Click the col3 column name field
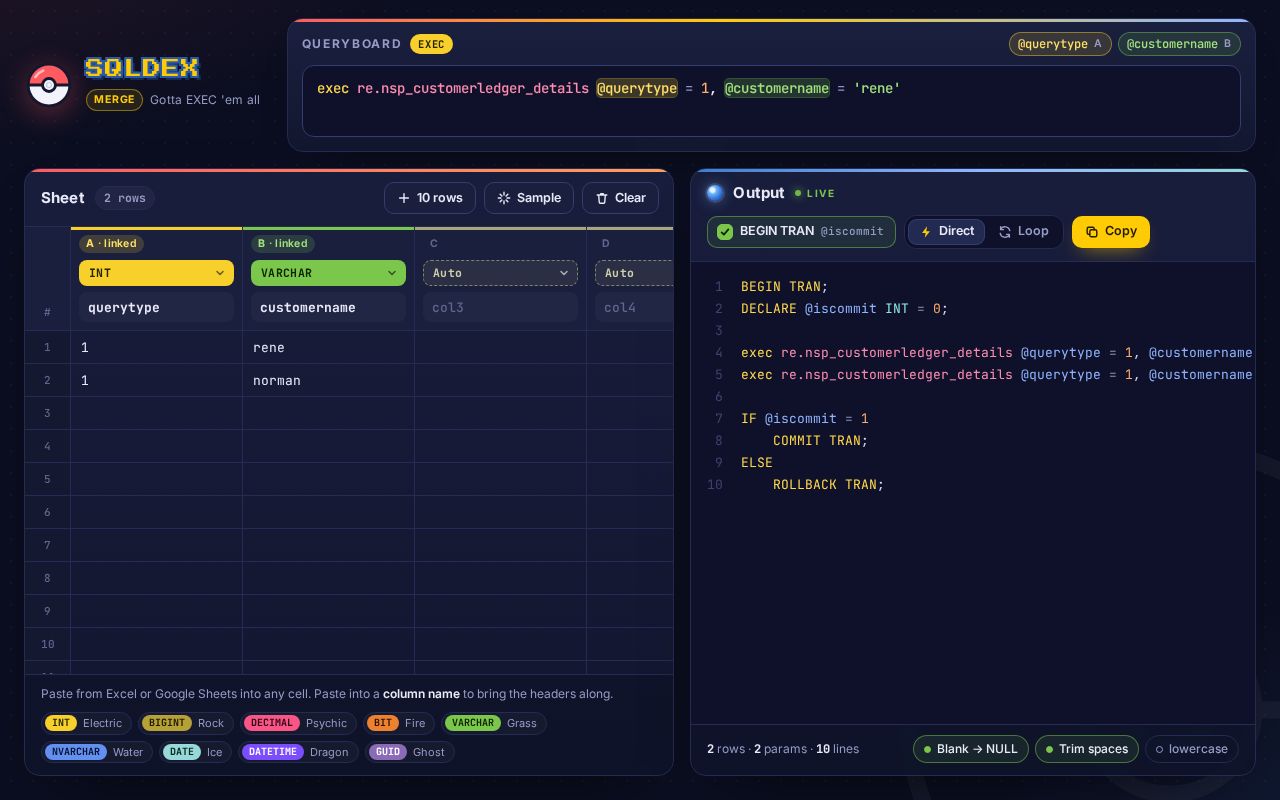 500,307
